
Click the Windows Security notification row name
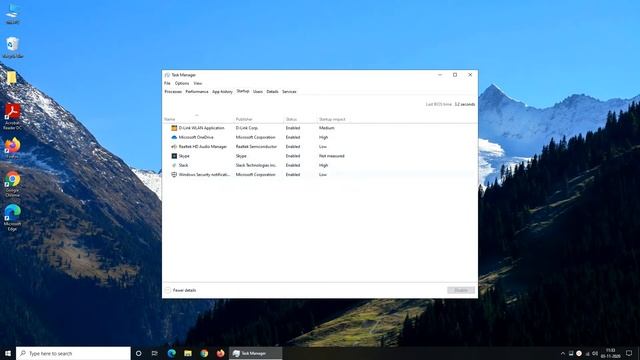click(204, 175)
